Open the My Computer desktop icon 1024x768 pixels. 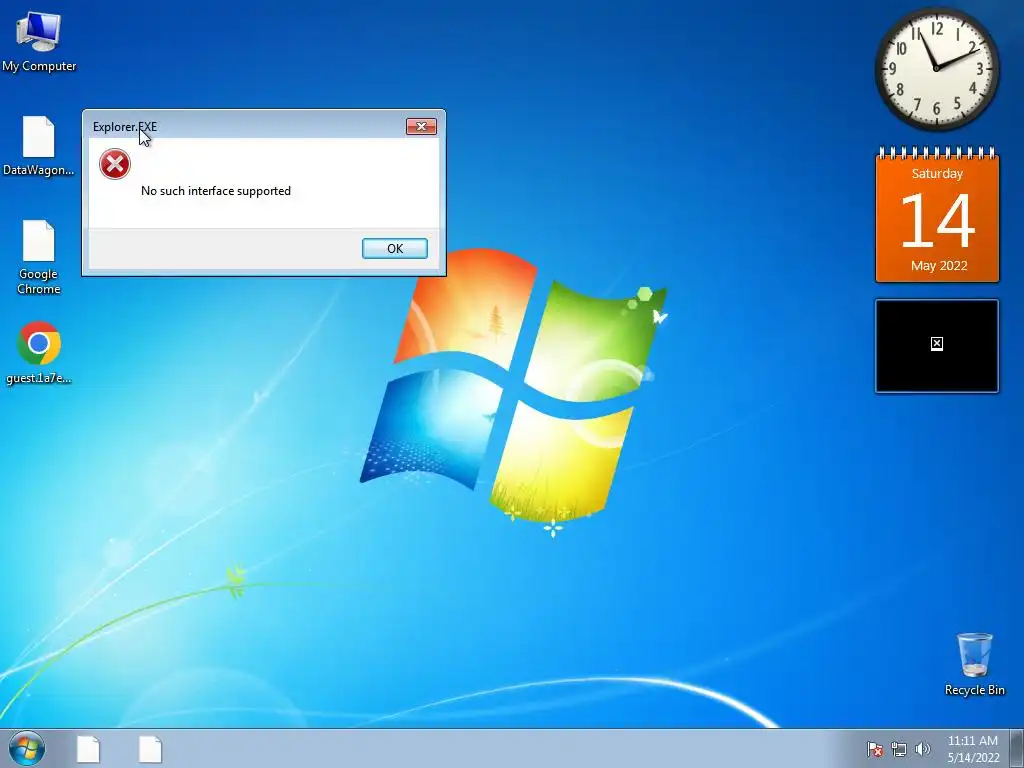point(39,42)
